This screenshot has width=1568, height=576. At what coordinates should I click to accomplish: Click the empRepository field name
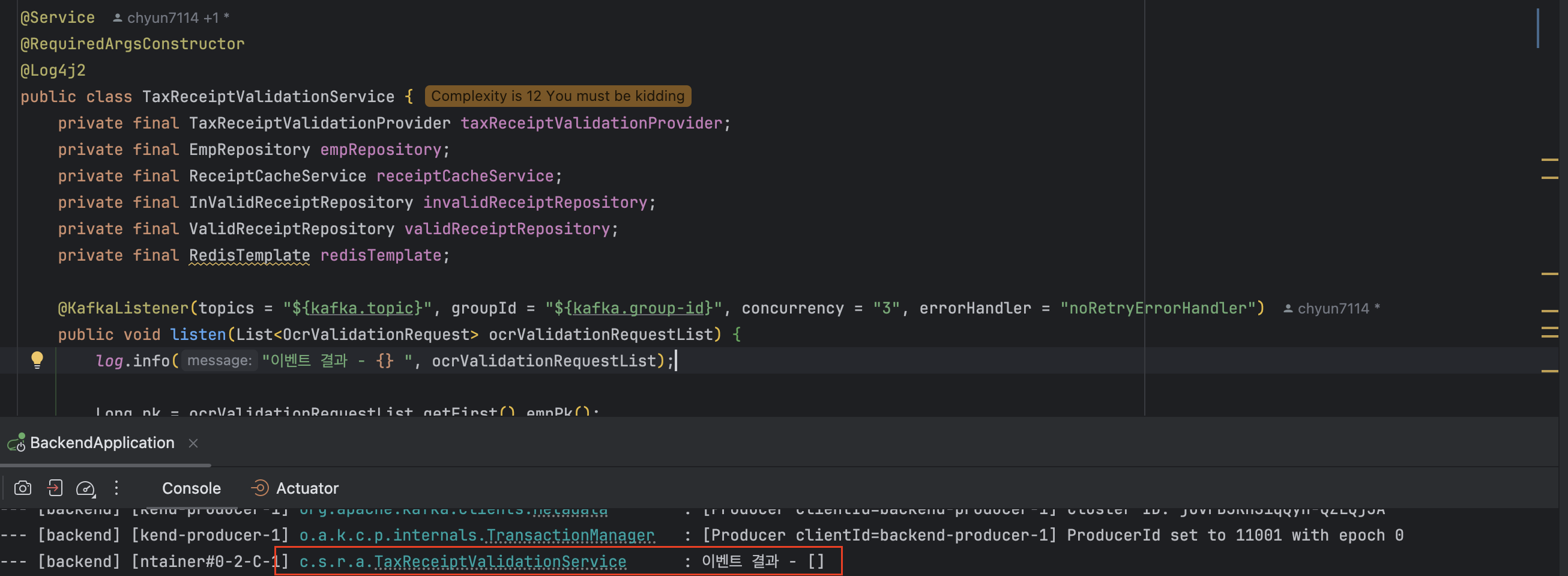(x=381, y=150)
